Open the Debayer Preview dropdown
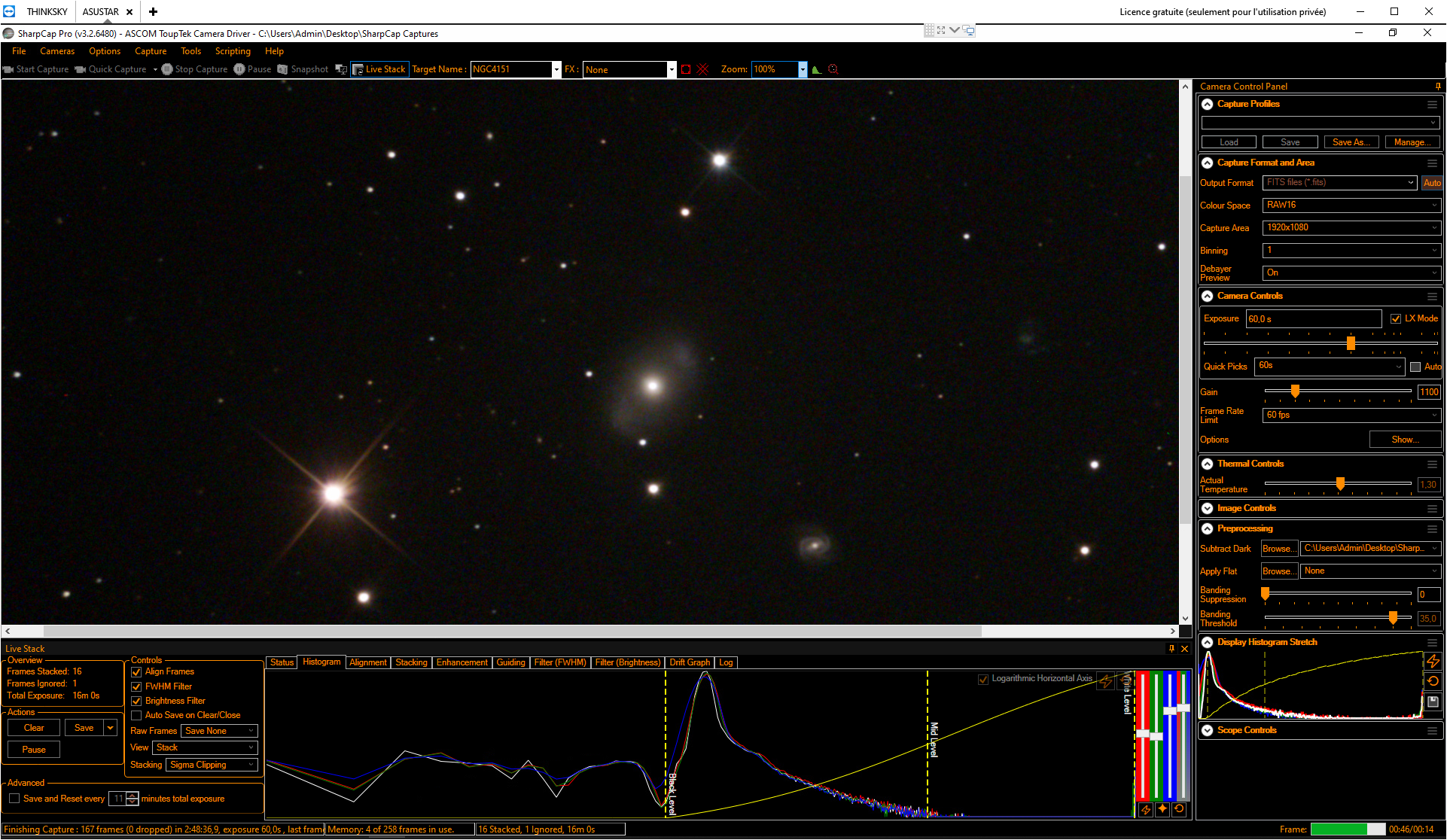 (1351, 273)
